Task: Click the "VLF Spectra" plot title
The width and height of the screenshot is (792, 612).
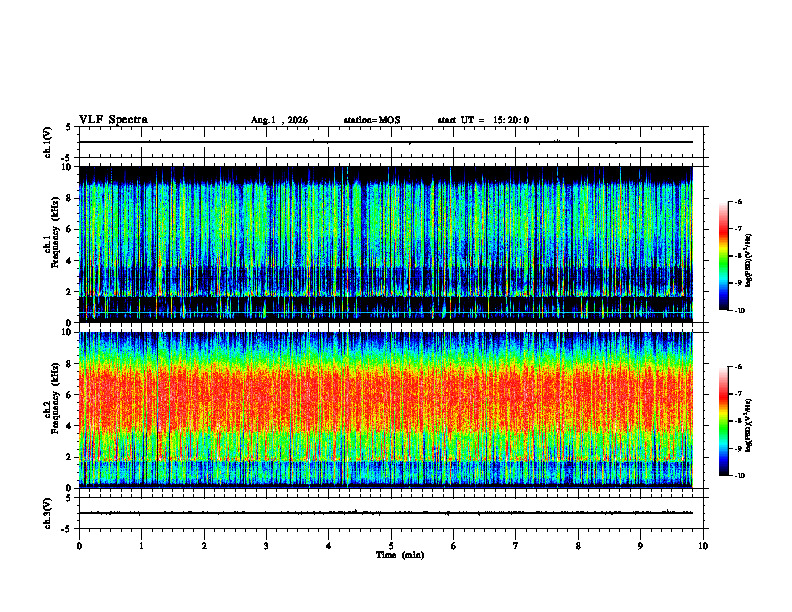Action: pyautogui.click(x=113, y=120)
